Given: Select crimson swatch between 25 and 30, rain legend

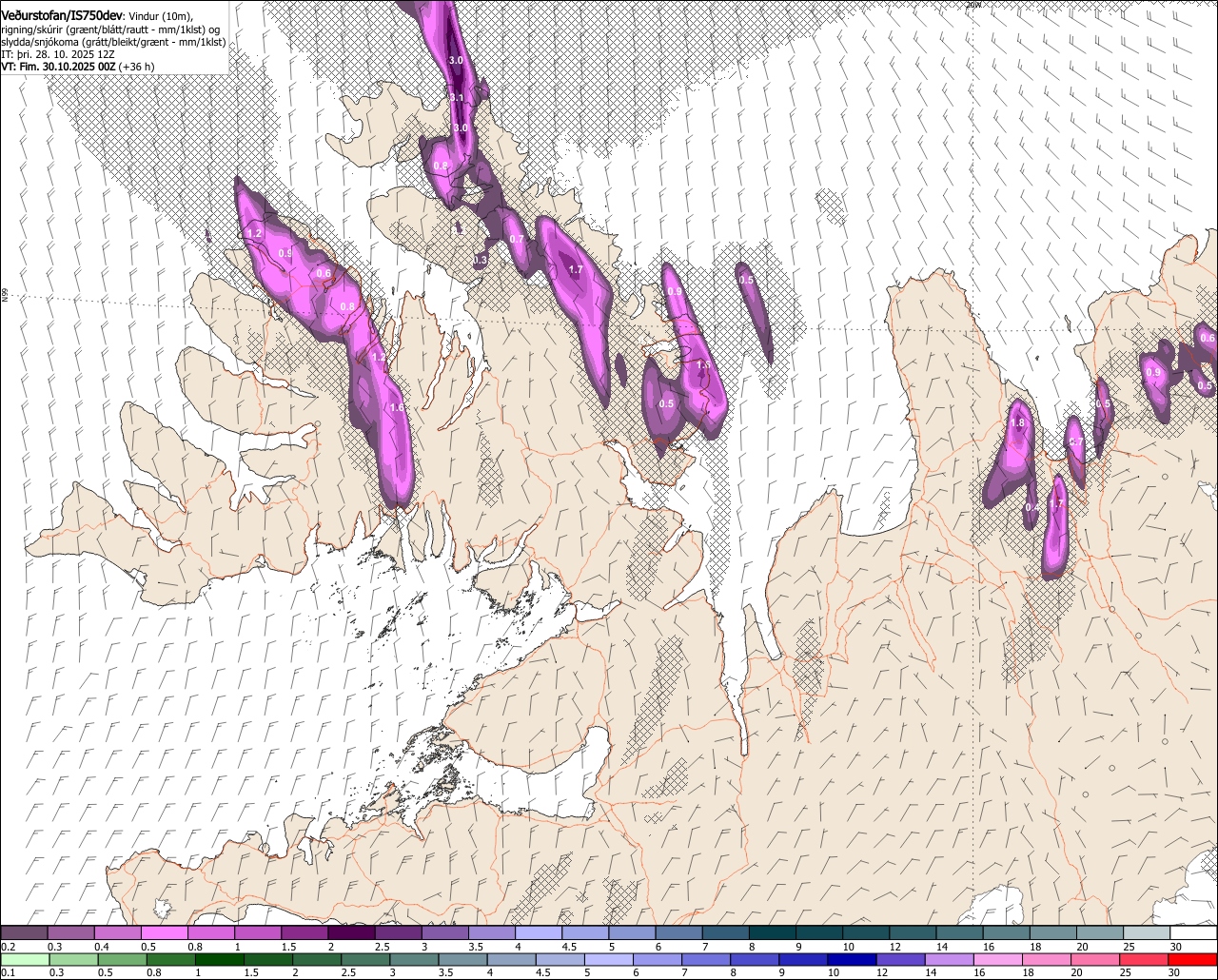Looking at the screenshot, I should tap(1145, 959).
